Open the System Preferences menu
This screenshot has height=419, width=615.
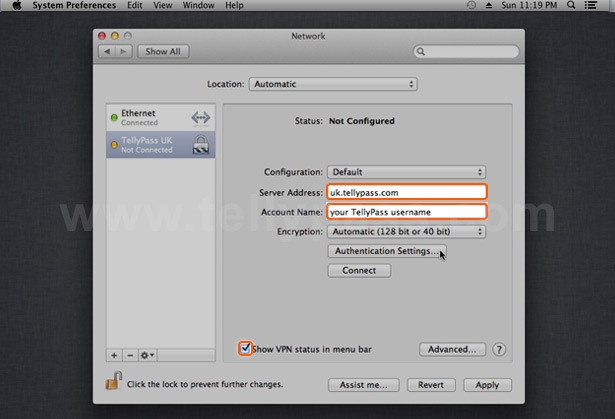click(x=74, y=5)
